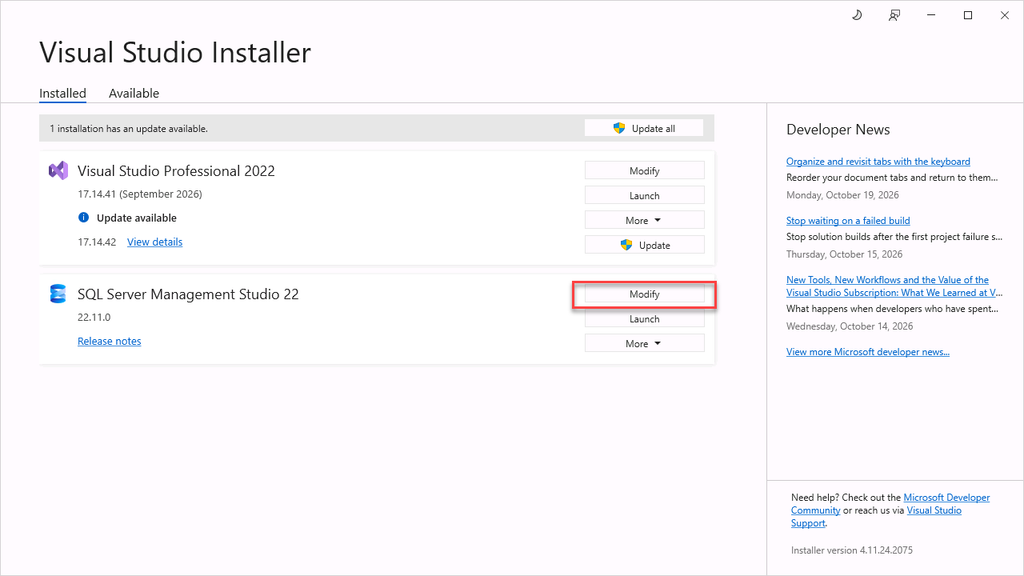1024x576 pixels.
Task: Click the 'Developer News' heading
Action: point(838,129)
